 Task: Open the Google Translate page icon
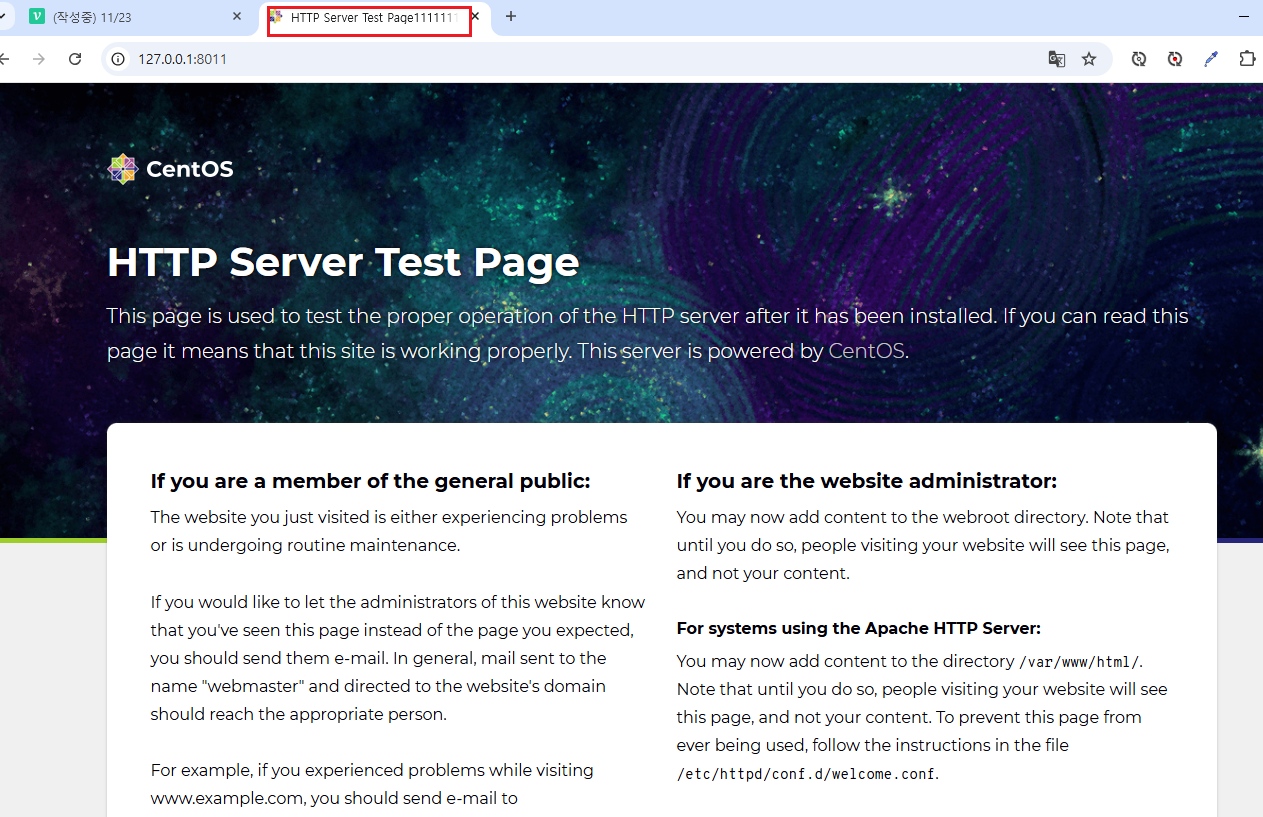click(1056, 59)
